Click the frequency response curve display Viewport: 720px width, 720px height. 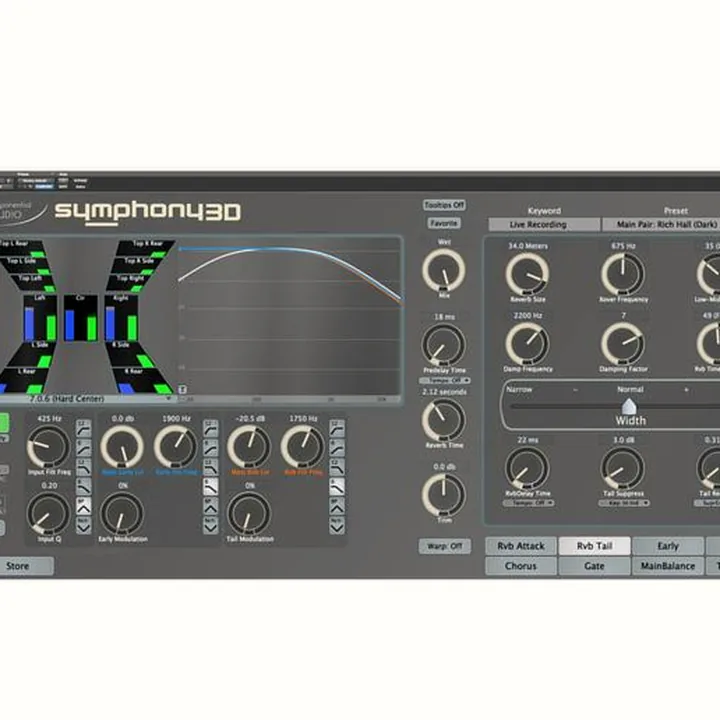tap(290, 317)
